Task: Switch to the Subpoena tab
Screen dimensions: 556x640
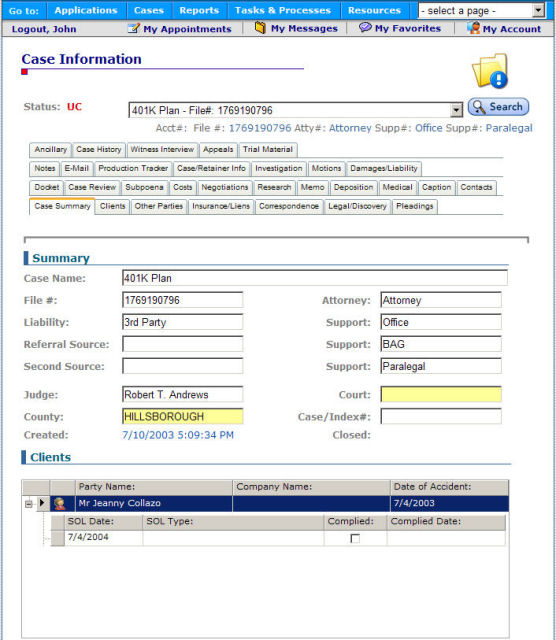Action: 144,187
